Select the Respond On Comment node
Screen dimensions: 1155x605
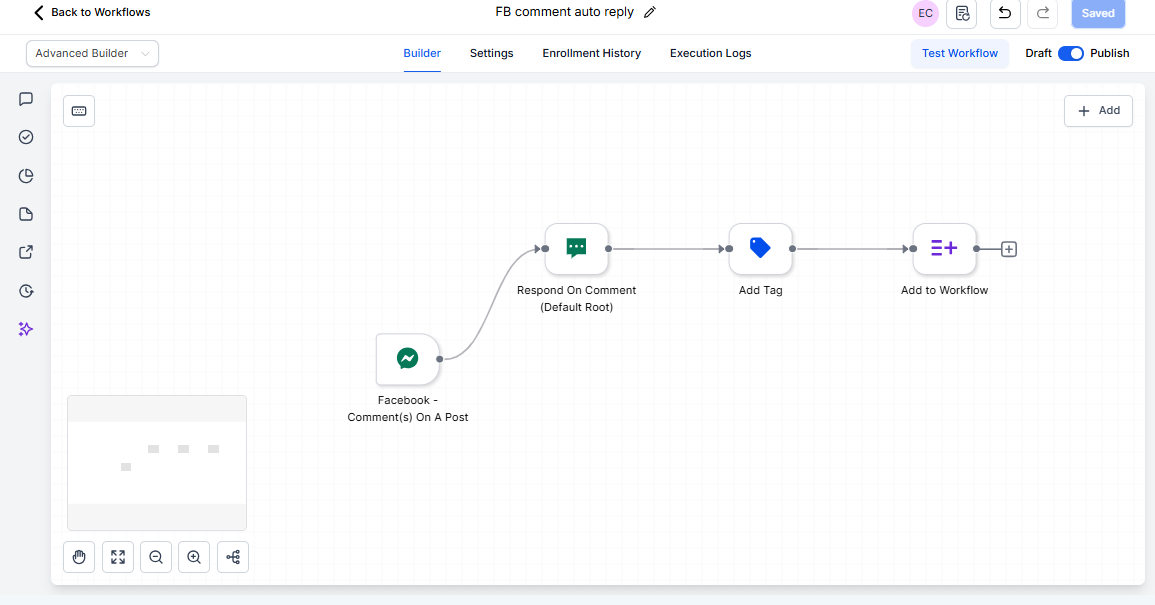click(576, 248)
